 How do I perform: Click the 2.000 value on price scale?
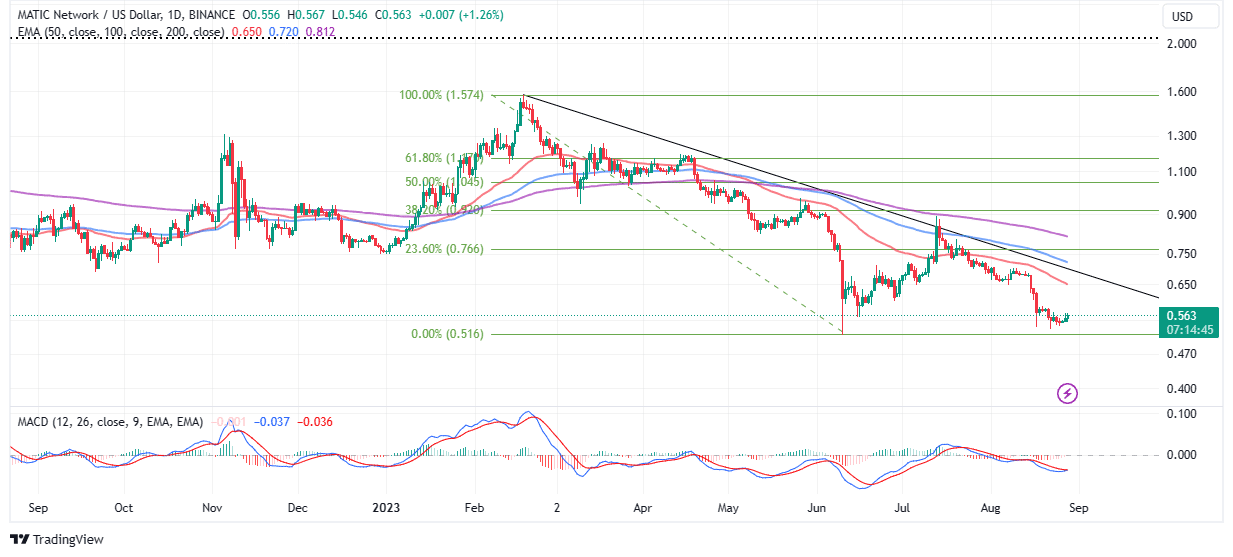1182,44
